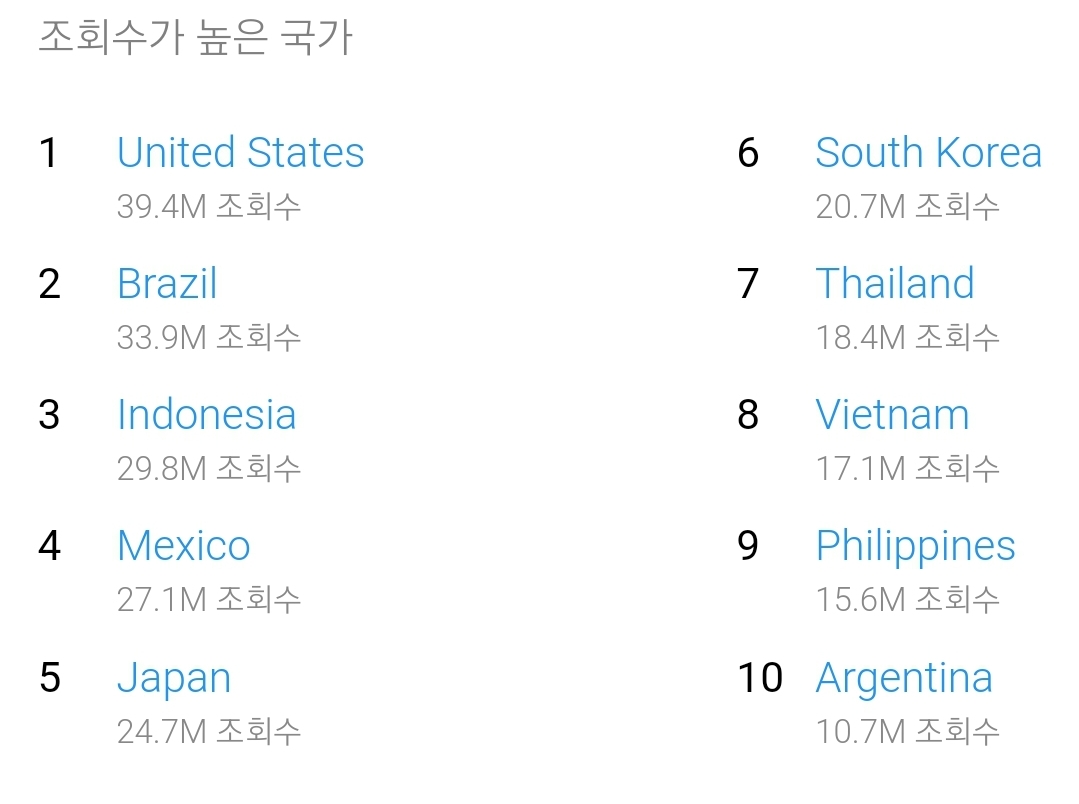Click the 10.7M 조회수 text under Argentina
Viewport: 1079px width, 804px height.
click(907, 731)
